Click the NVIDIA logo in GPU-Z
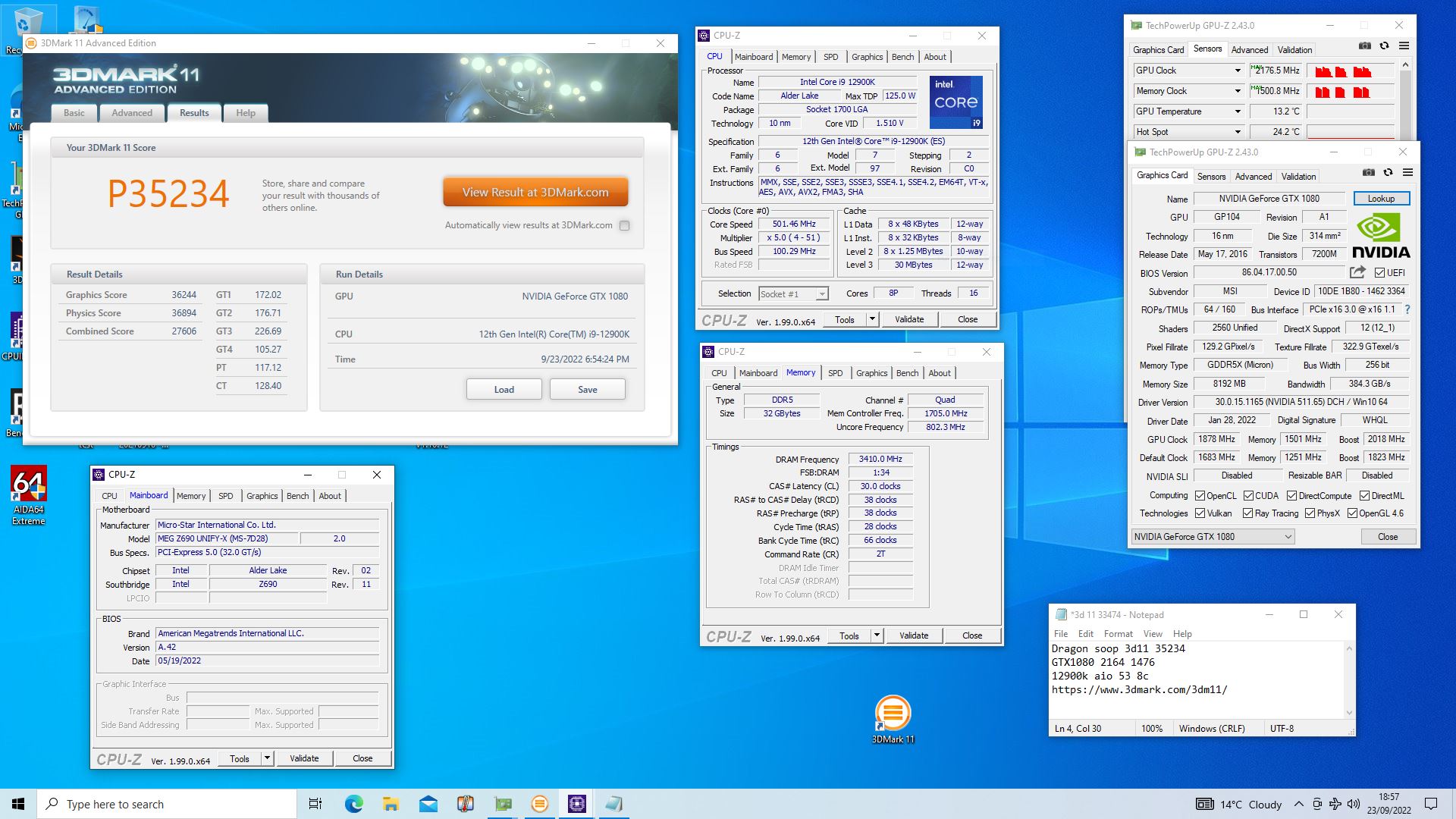The height and width of the screenshot is (819, 1456). point(1381,236)
